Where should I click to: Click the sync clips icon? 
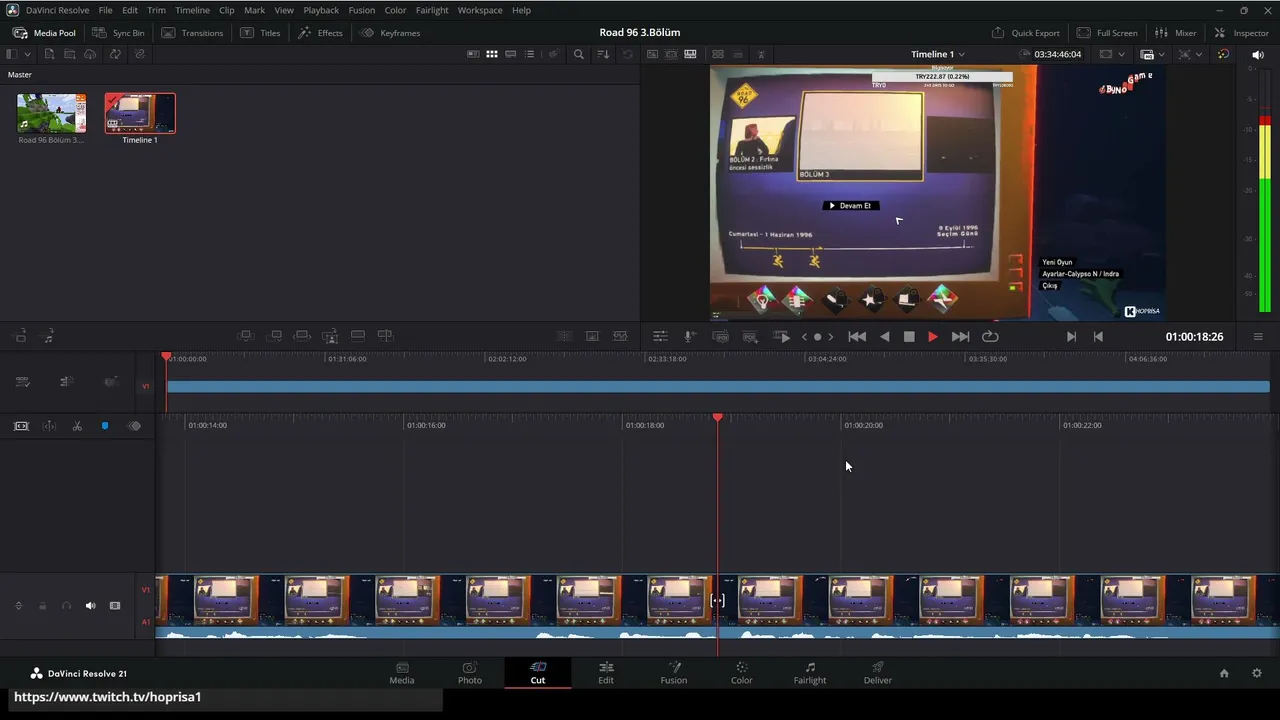coord(113,54)
